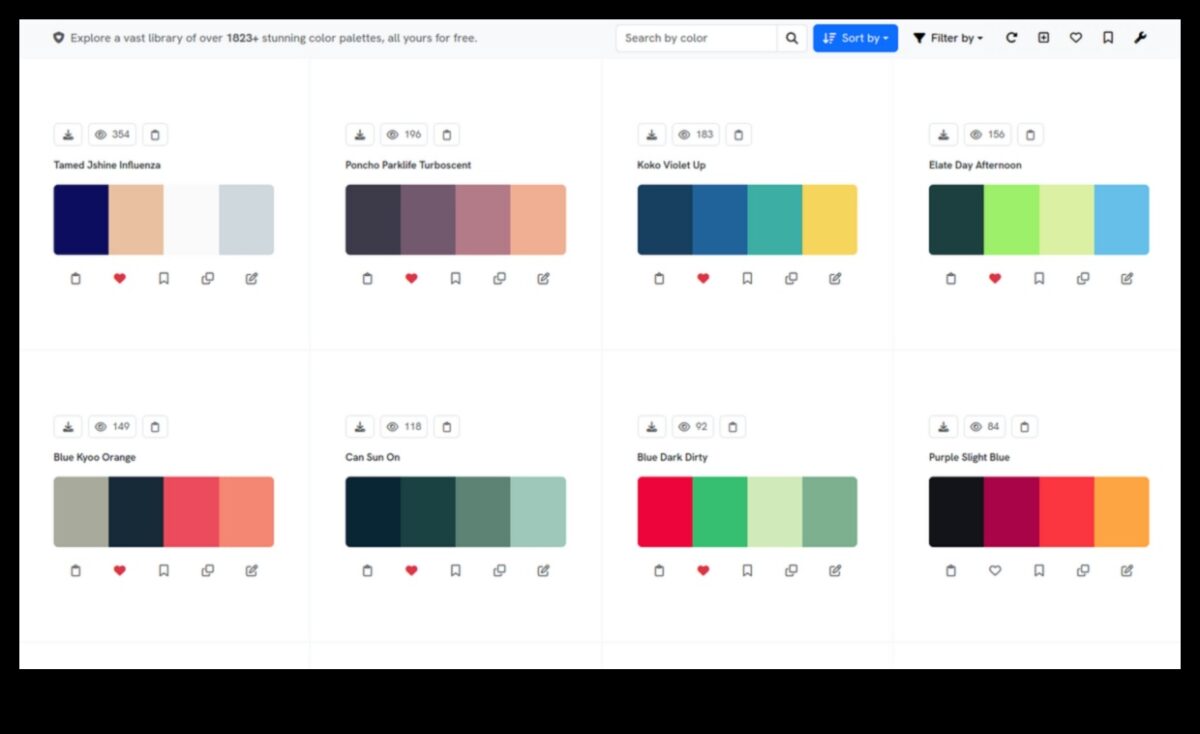The height and width of the screenshot is (734, 1200).
Task: Open the Sort by dropdown
Action: point(855,38)
